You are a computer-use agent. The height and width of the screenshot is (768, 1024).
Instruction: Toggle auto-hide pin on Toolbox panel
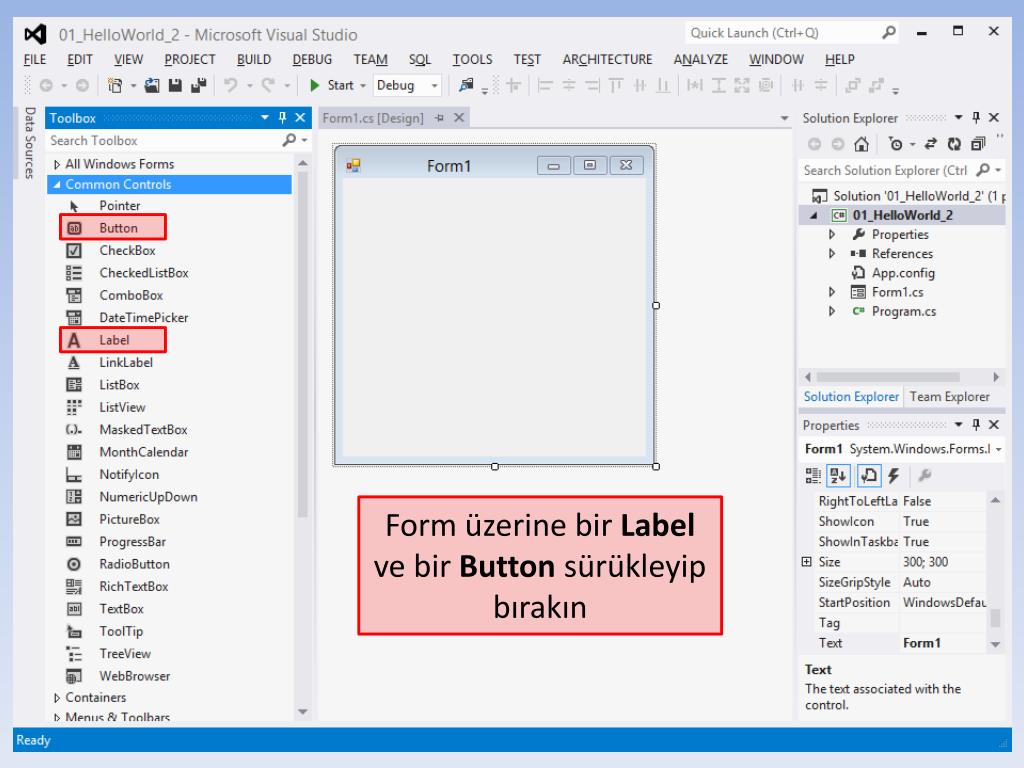pos(282,118)
